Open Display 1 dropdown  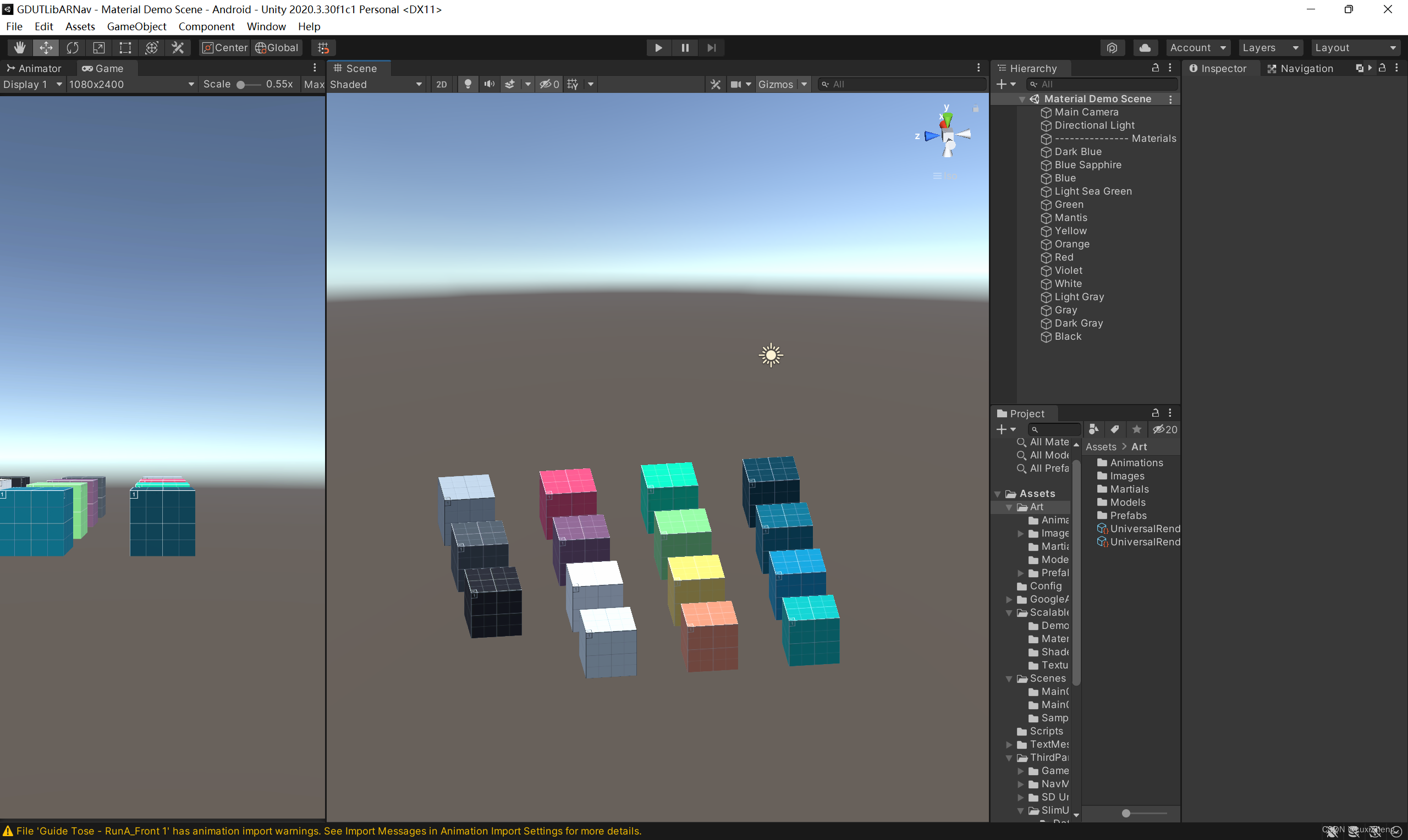pos(32,84)
